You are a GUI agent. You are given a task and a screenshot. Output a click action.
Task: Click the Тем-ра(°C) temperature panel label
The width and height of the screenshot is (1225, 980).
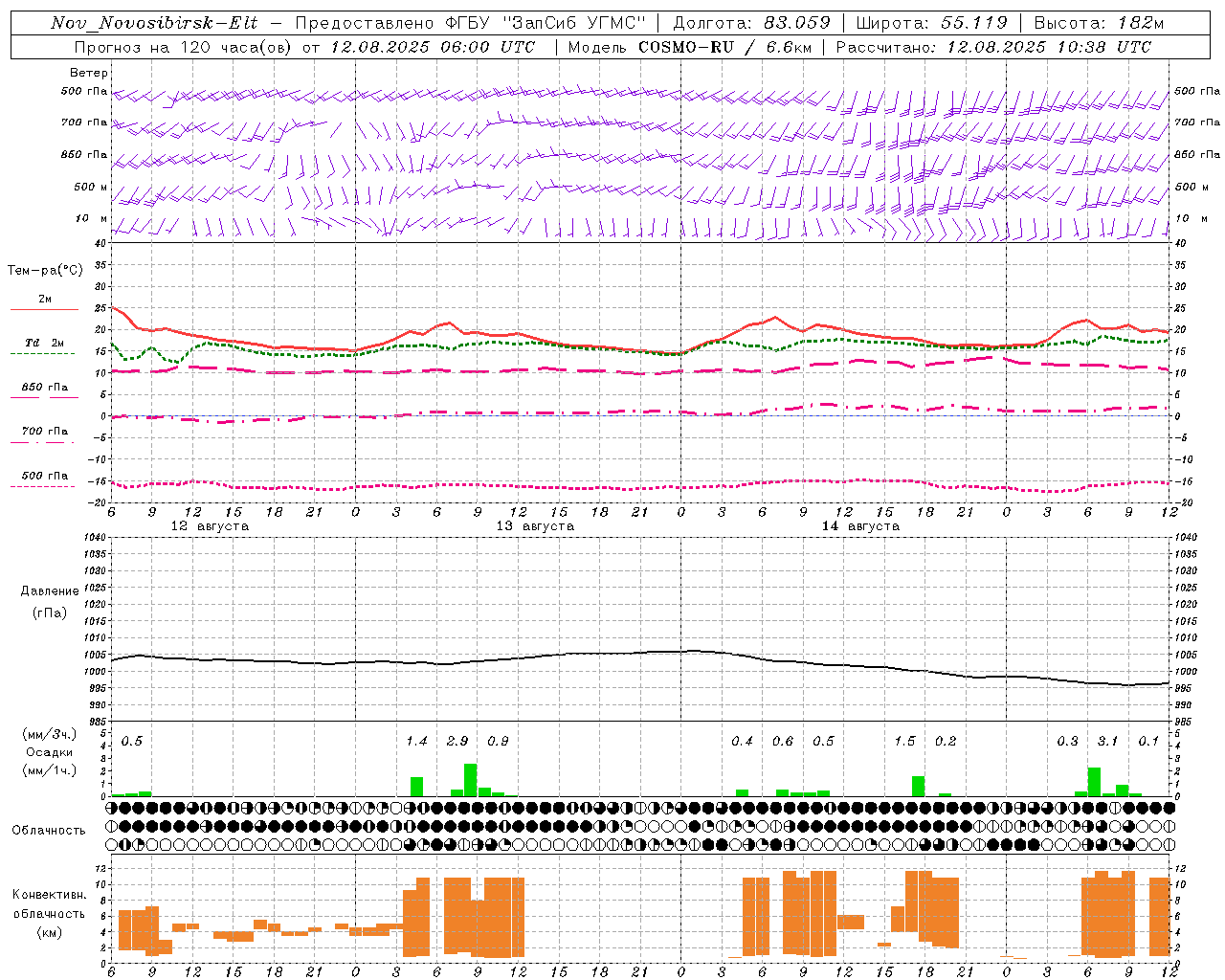(45, 271)
